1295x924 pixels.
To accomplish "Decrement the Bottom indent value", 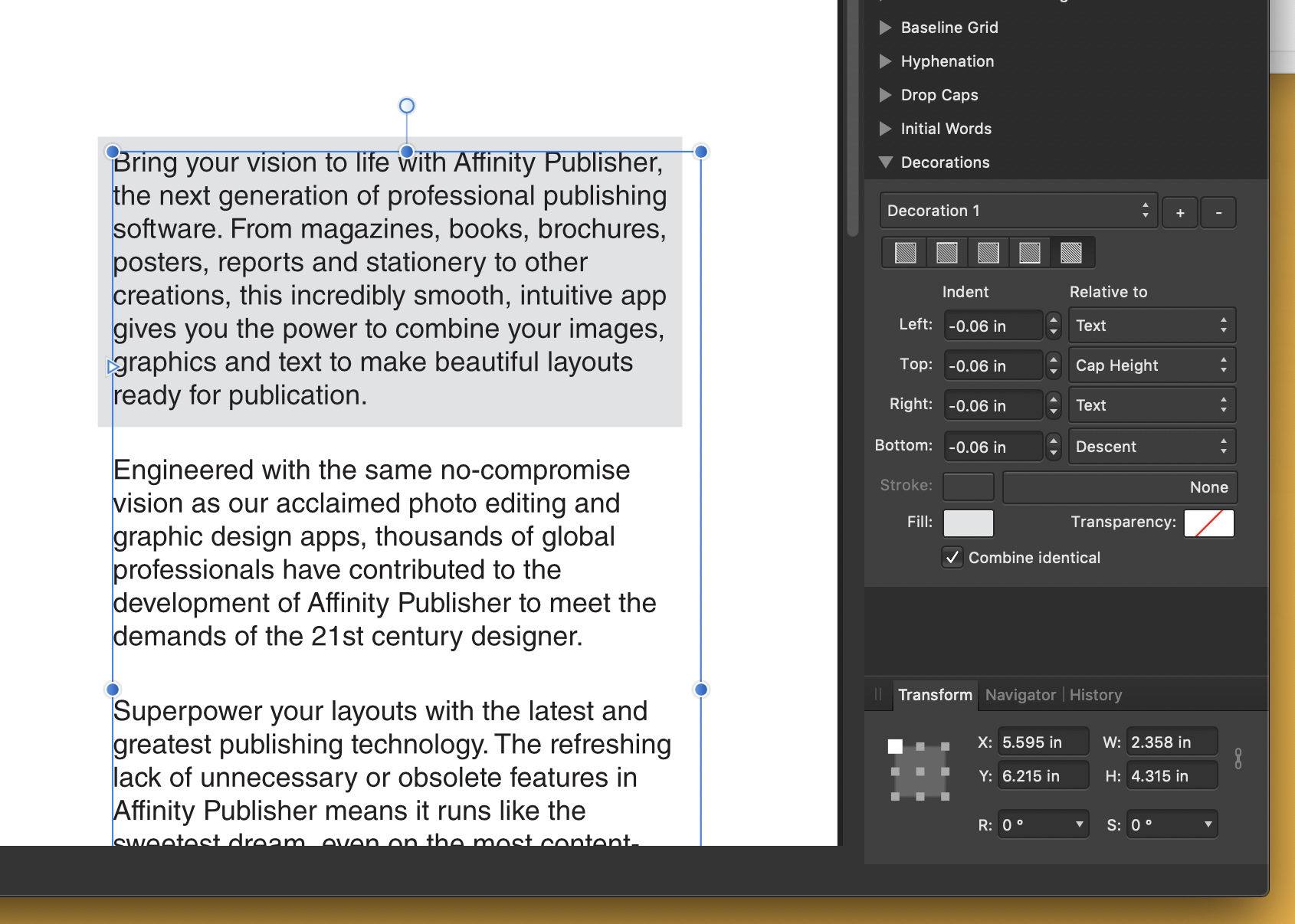I will [1054, 451].
